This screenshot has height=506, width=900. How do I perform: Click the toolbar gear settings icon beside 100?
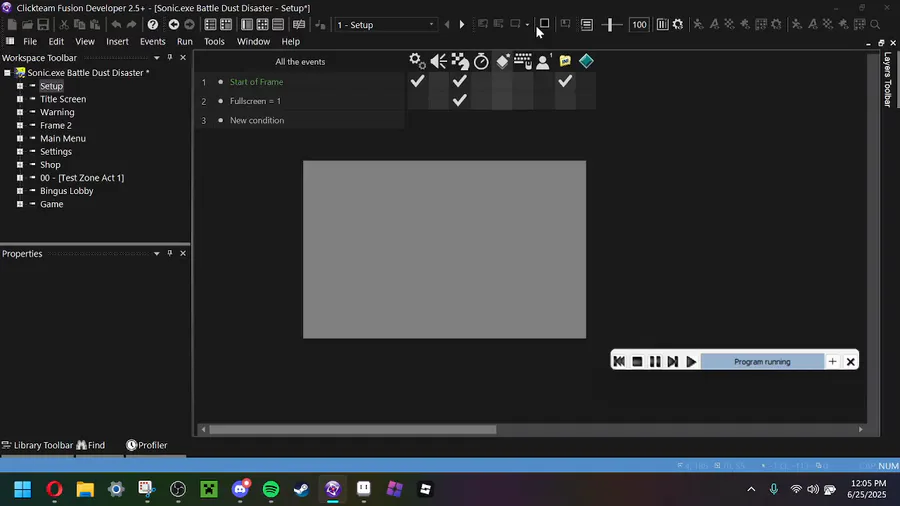click(678, 25)
